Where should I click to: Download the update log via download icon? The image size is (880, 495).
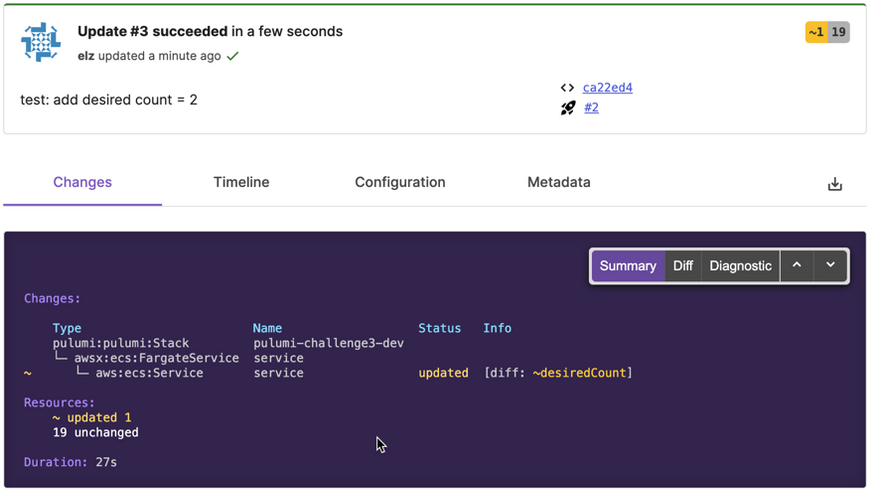pos(835,184)
